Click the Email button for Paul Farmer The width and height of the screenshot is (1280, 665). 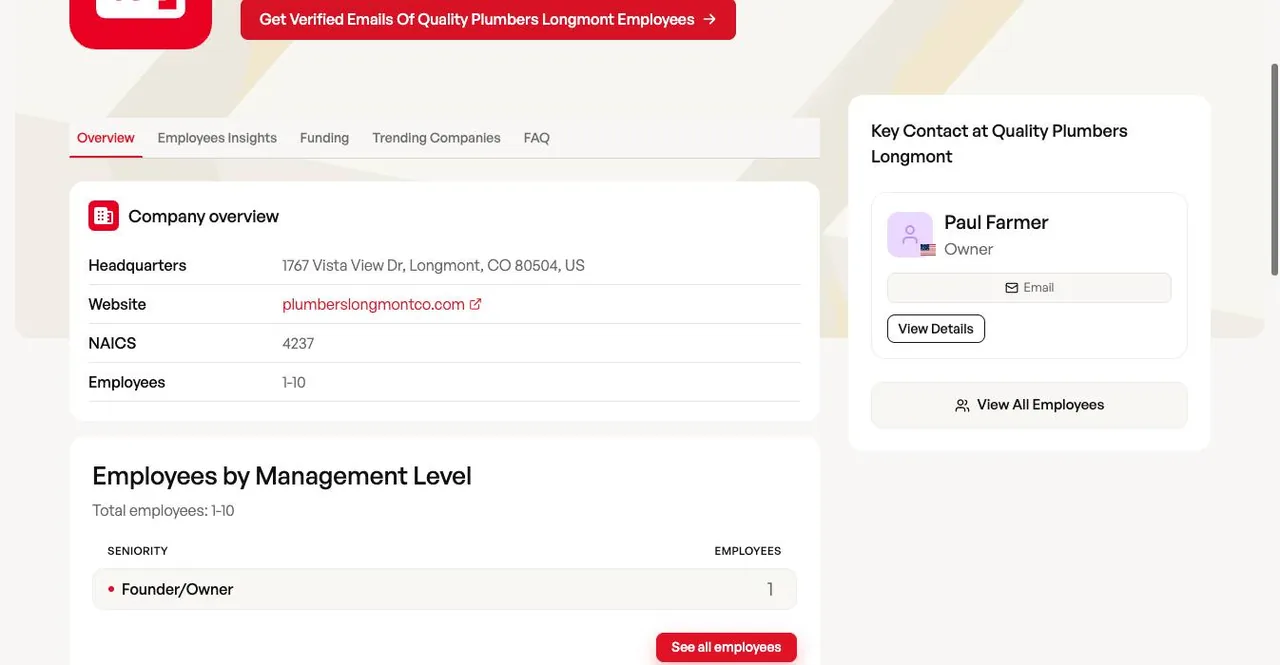[x=1029, y=288]
